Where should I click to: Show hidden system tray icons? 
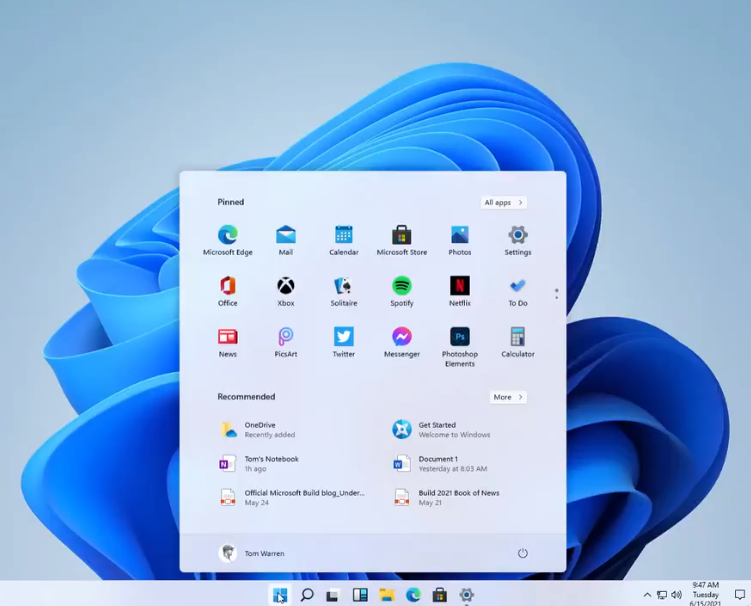pyautogui.click(x=647, y=595)
